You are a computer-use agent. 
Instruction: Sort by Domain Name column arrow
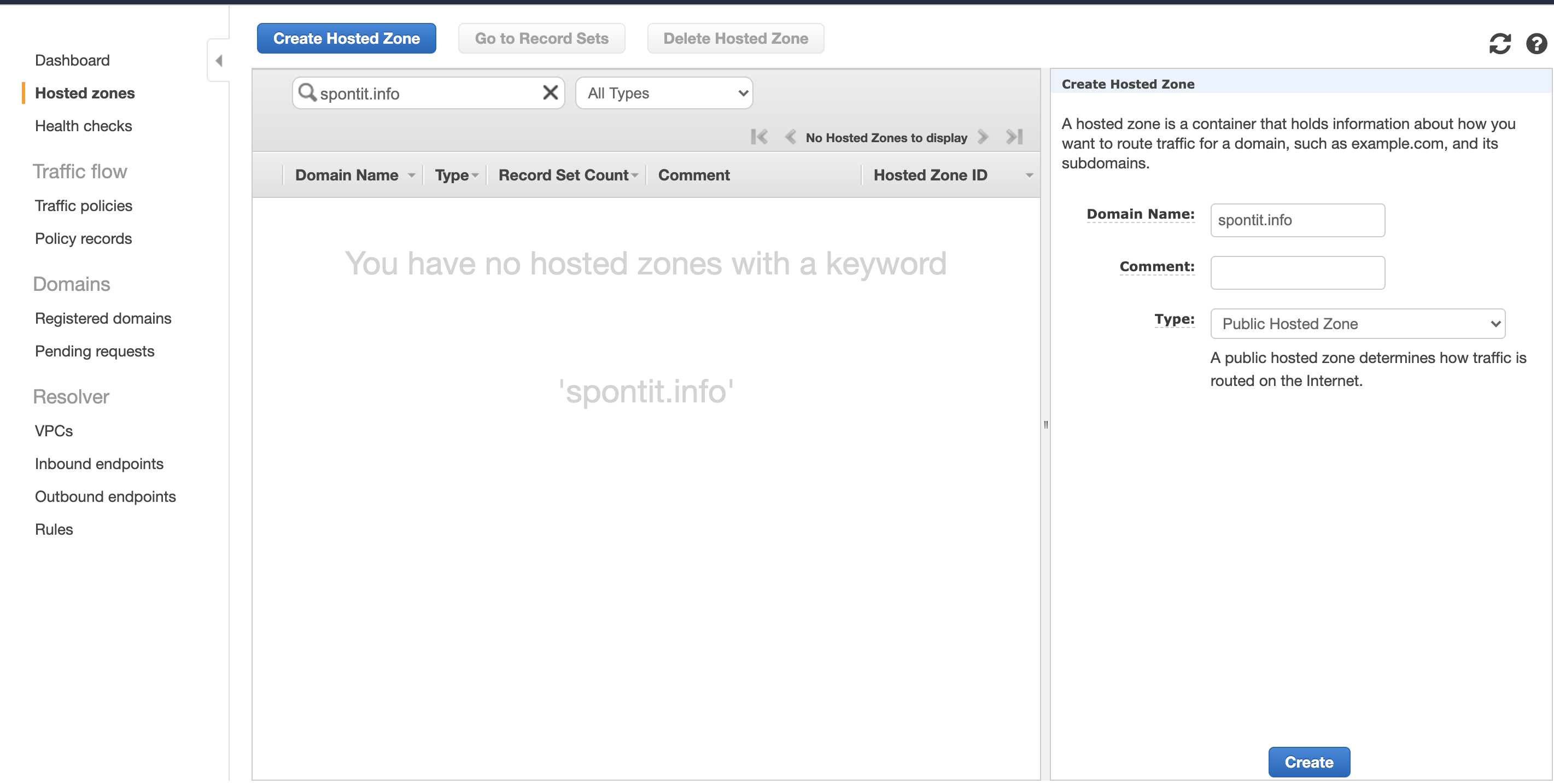(x=411, y=175)
